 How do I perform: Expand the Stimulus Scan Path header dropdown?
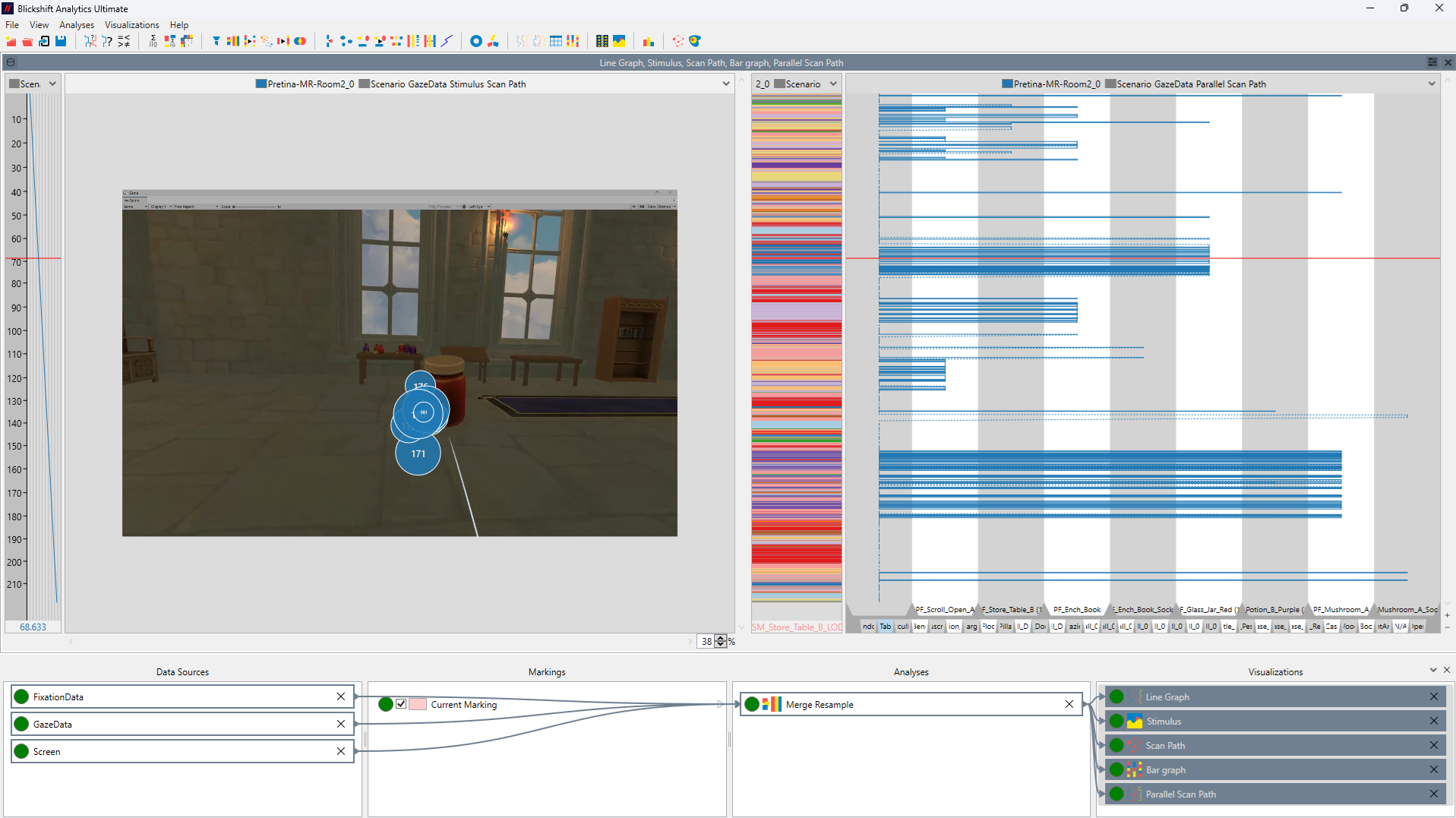point(726,84)
